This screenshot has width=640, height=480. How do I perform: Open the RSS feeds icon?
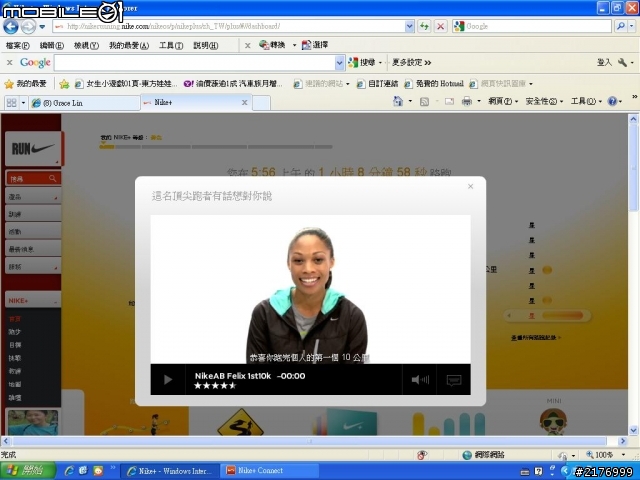[x=424, y=102]
